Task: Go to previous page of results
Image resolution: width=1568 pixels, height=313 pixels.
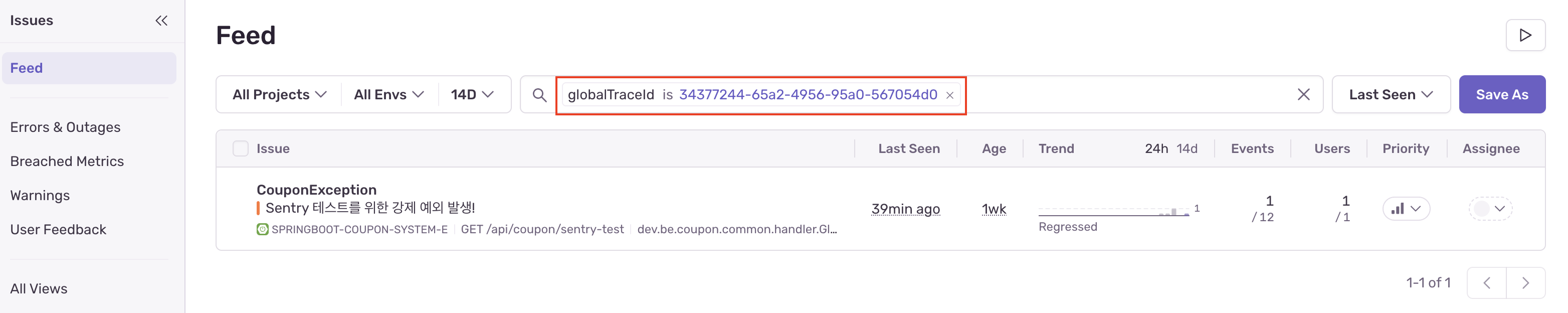Action: click(x=1486, y=283)
